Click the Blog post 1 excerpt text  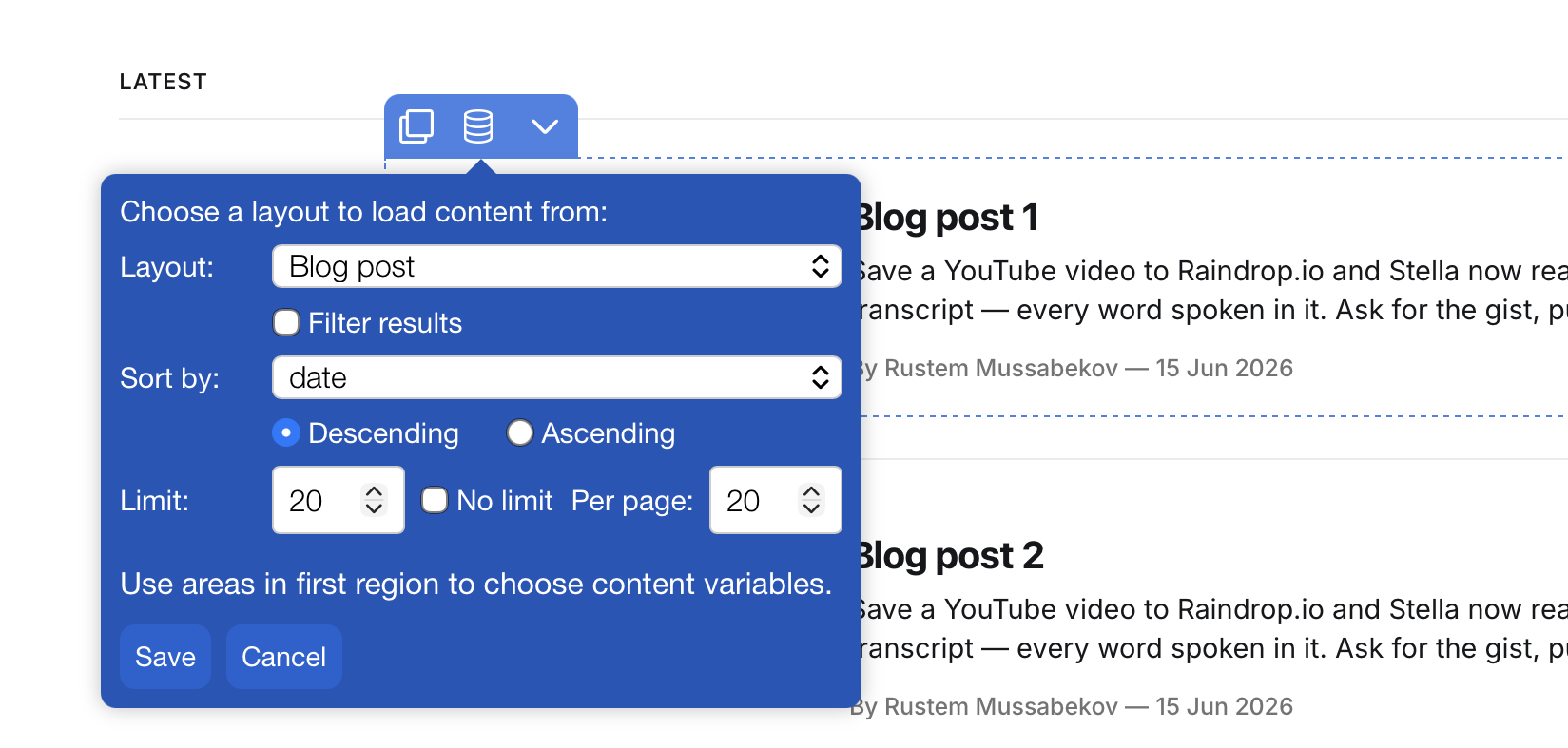click(x=1214, y=290)
